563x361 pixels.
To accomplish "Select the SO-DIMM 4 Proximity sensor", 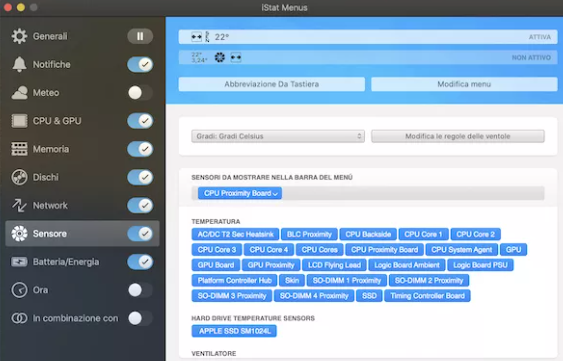I will click(x=314, y=296).
